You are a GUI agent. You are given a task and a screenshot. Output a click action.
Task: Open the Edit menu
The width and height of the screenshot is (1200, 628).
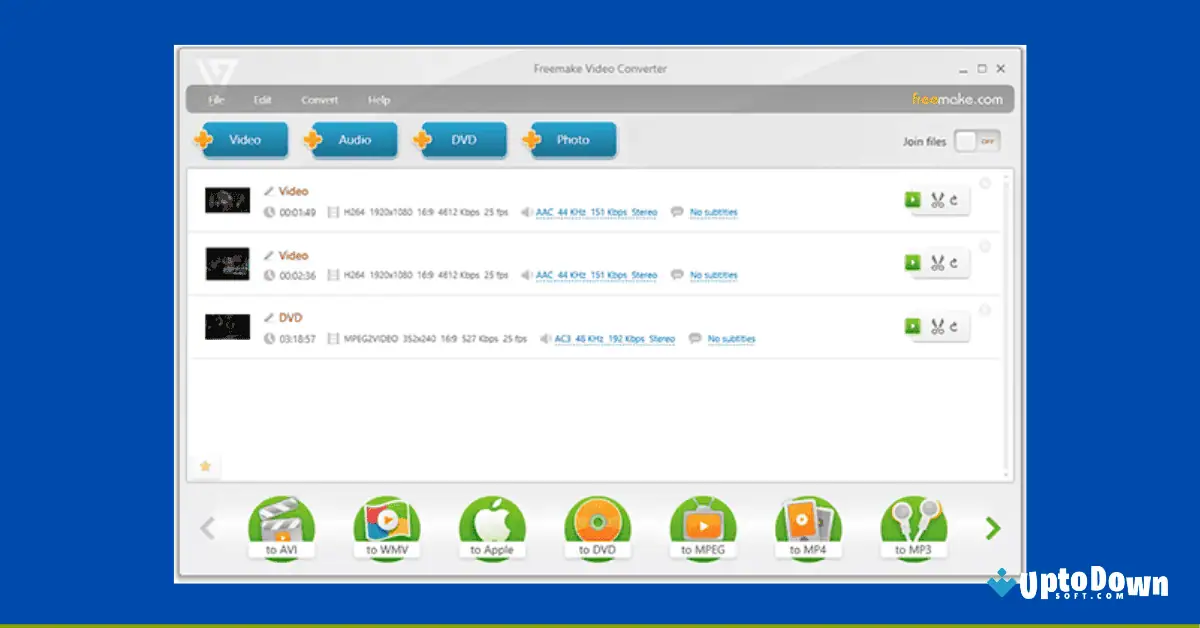pos(262,99)
